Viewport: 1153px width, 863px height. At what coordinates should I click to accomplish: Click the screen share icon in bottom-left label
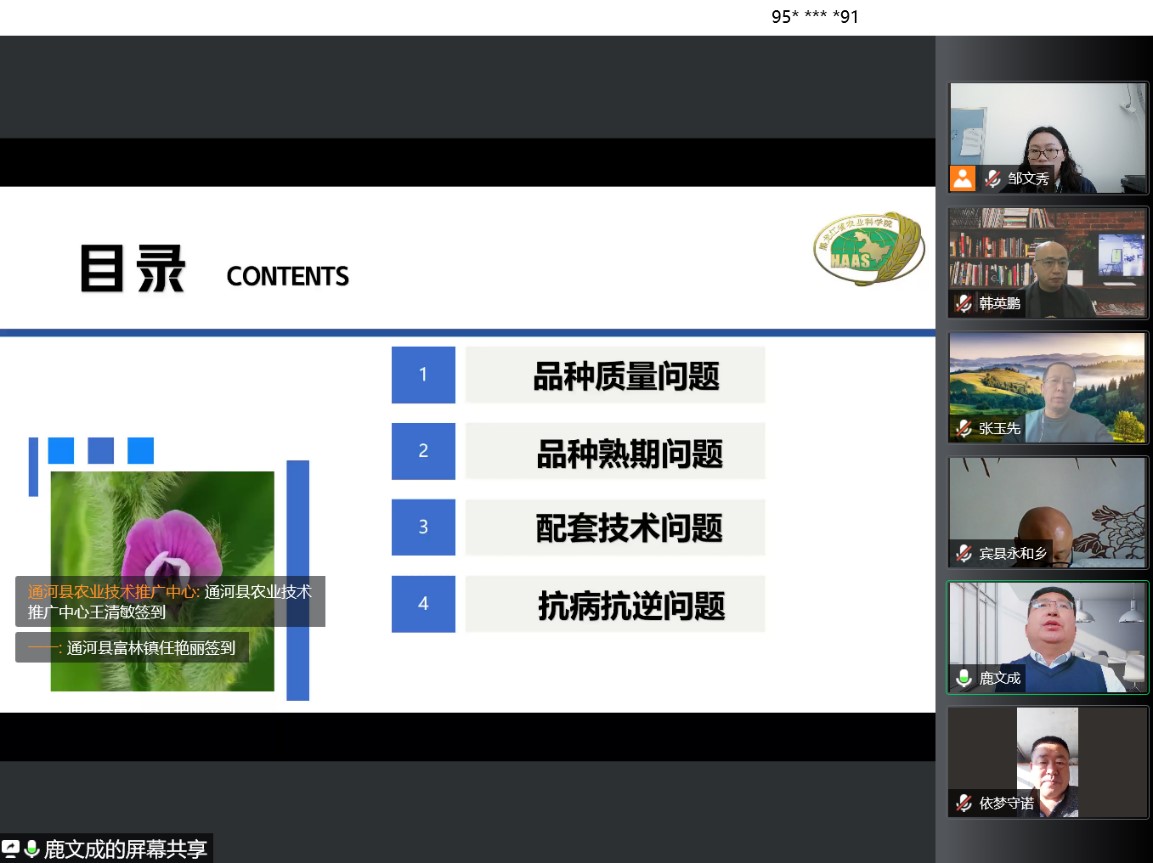(11, 849)
